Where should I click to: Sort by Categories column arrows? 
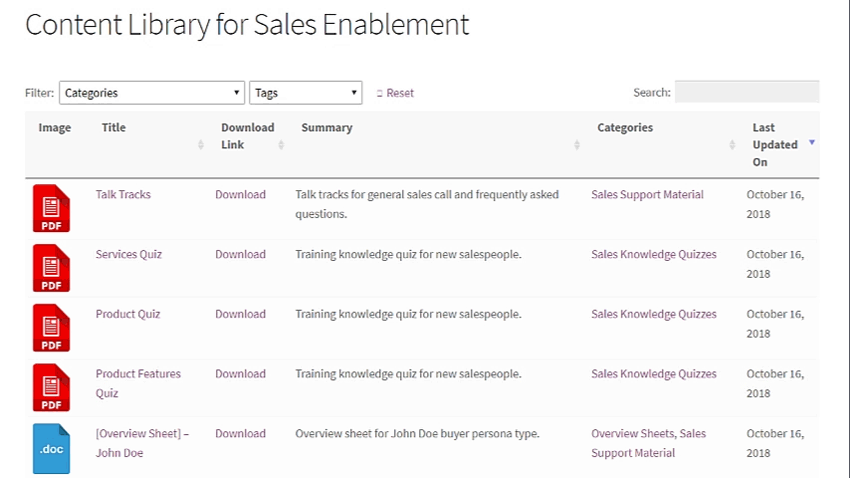(732, 145)
